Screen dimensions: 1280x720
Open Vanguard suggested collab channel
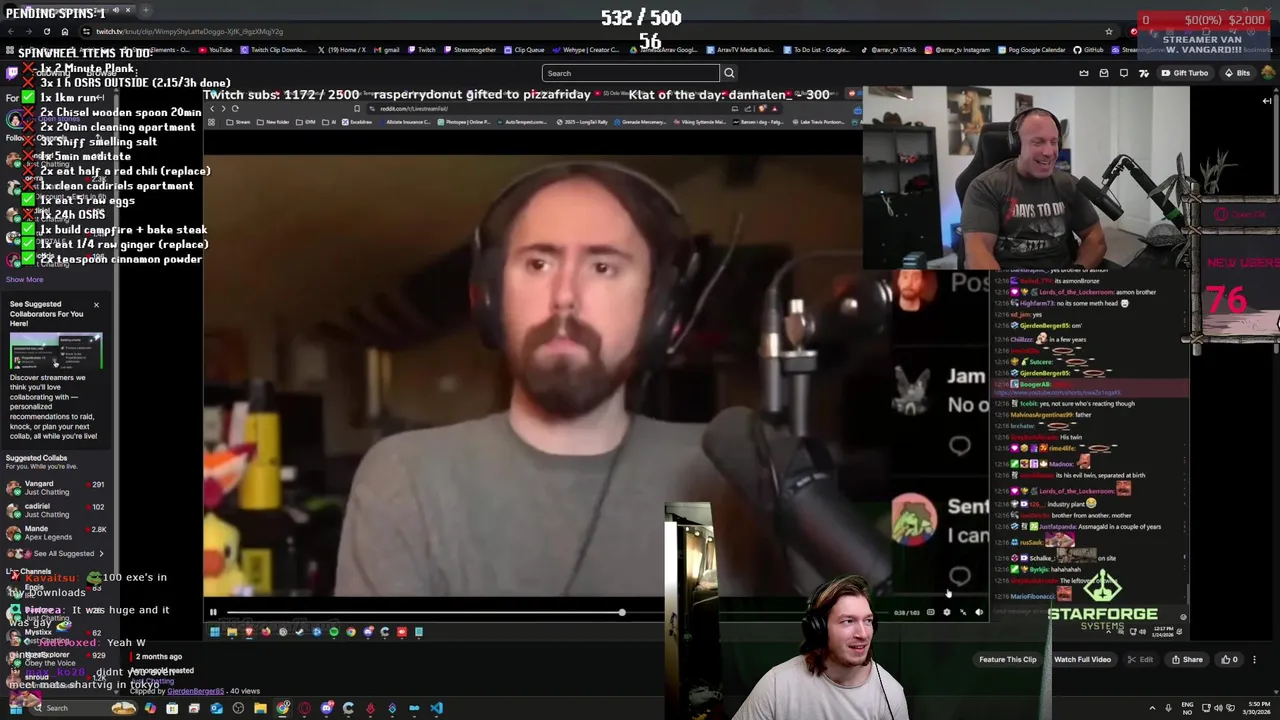click(x=55, y=488)
